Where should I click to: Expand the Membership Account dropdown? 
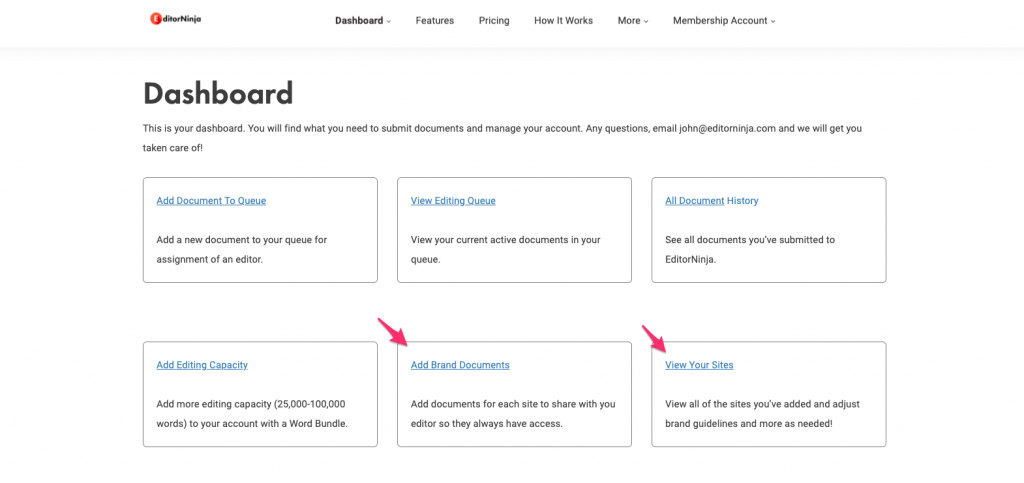[724, 21]
